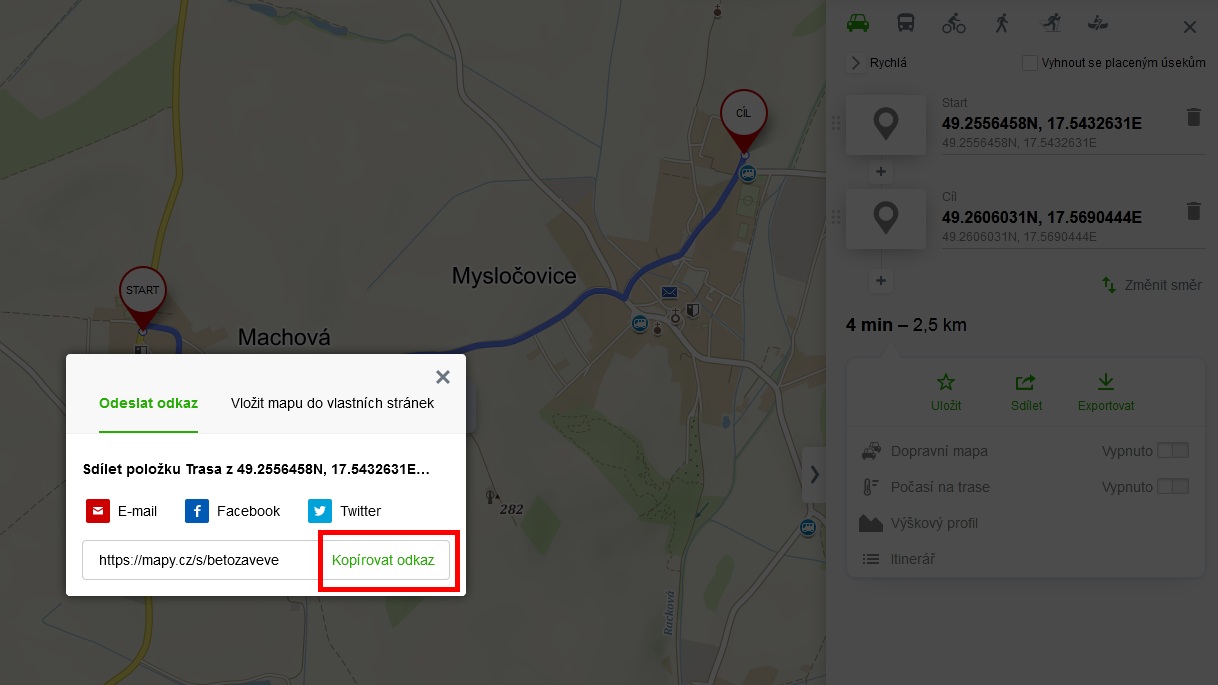The width and height of the screenshot is (1218, 685).
Task: Share route via Twitter icon
Action: (320, 511)
